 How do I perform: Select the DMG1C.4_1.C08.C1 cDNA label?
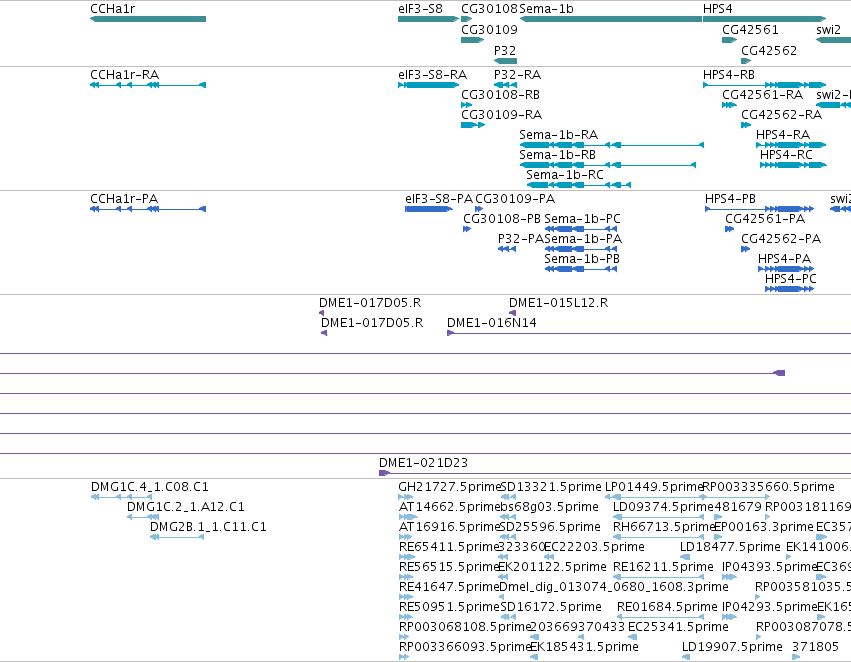click(x=150, y=487)
